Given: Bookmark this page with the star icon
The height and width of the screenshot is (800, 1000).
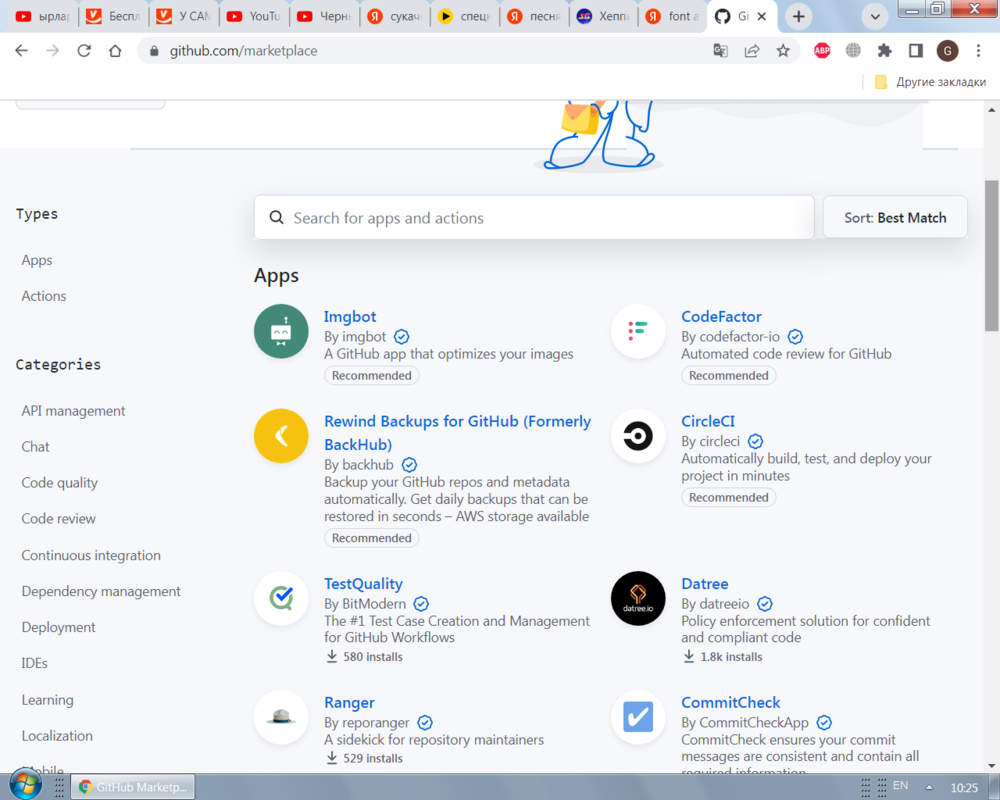Looking at the screenshot, I should [783, 50].
